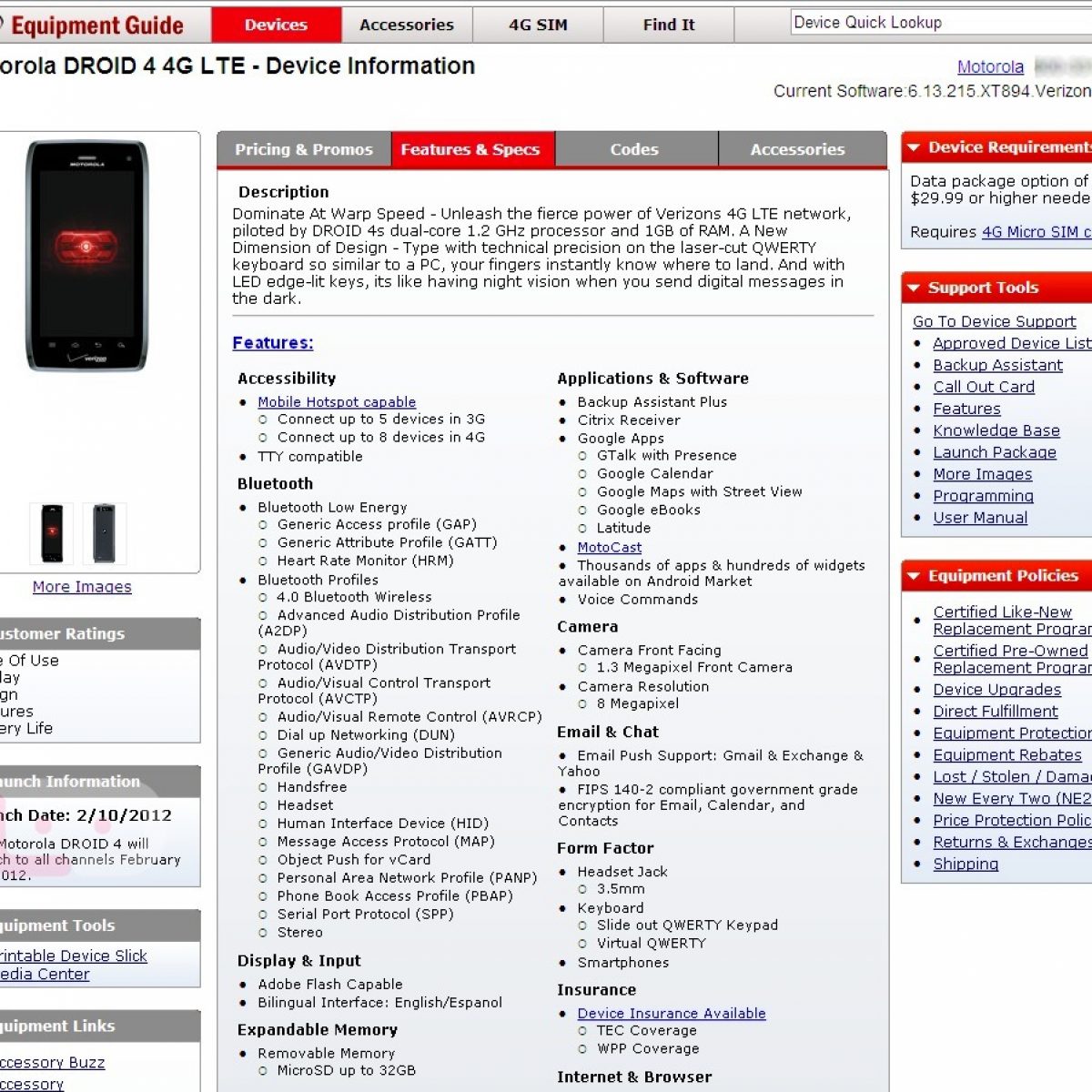Select Devices in top navigation
Screen dimensions: 1092x1092
(x=276, y=25)
